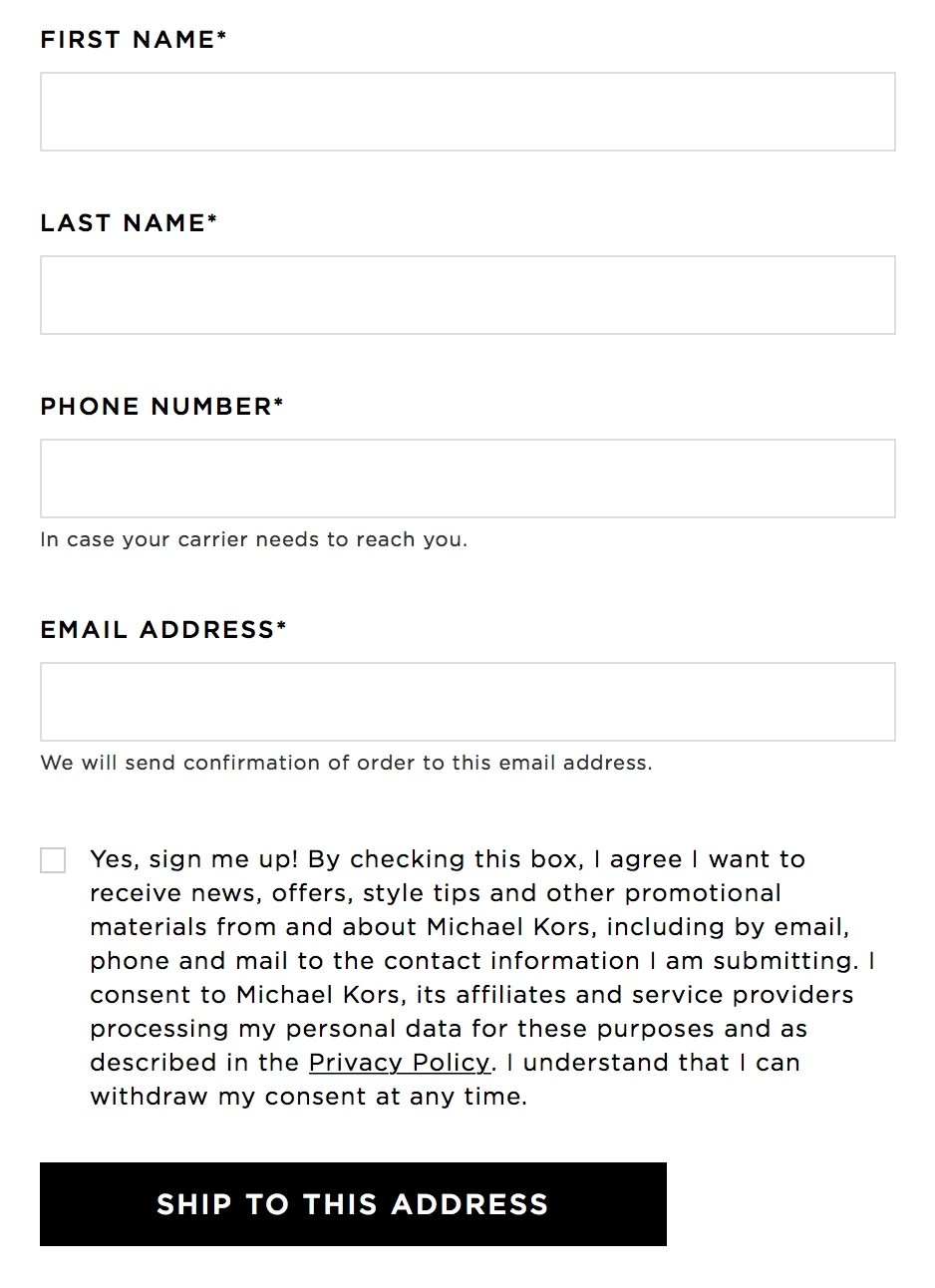Click the order confirmation hint text
This screenshot has height=1288, width=935.
[x=346, y=764]
